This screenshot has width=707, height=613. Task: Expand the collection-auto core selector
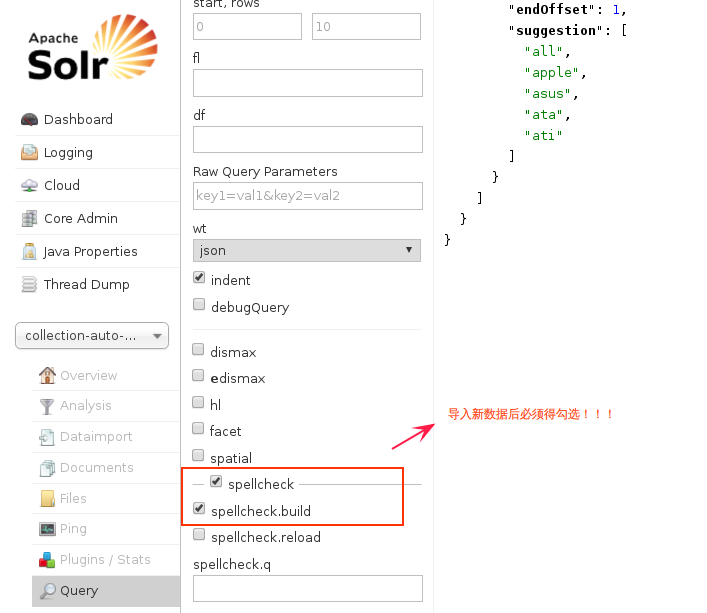tap(92, 336)
